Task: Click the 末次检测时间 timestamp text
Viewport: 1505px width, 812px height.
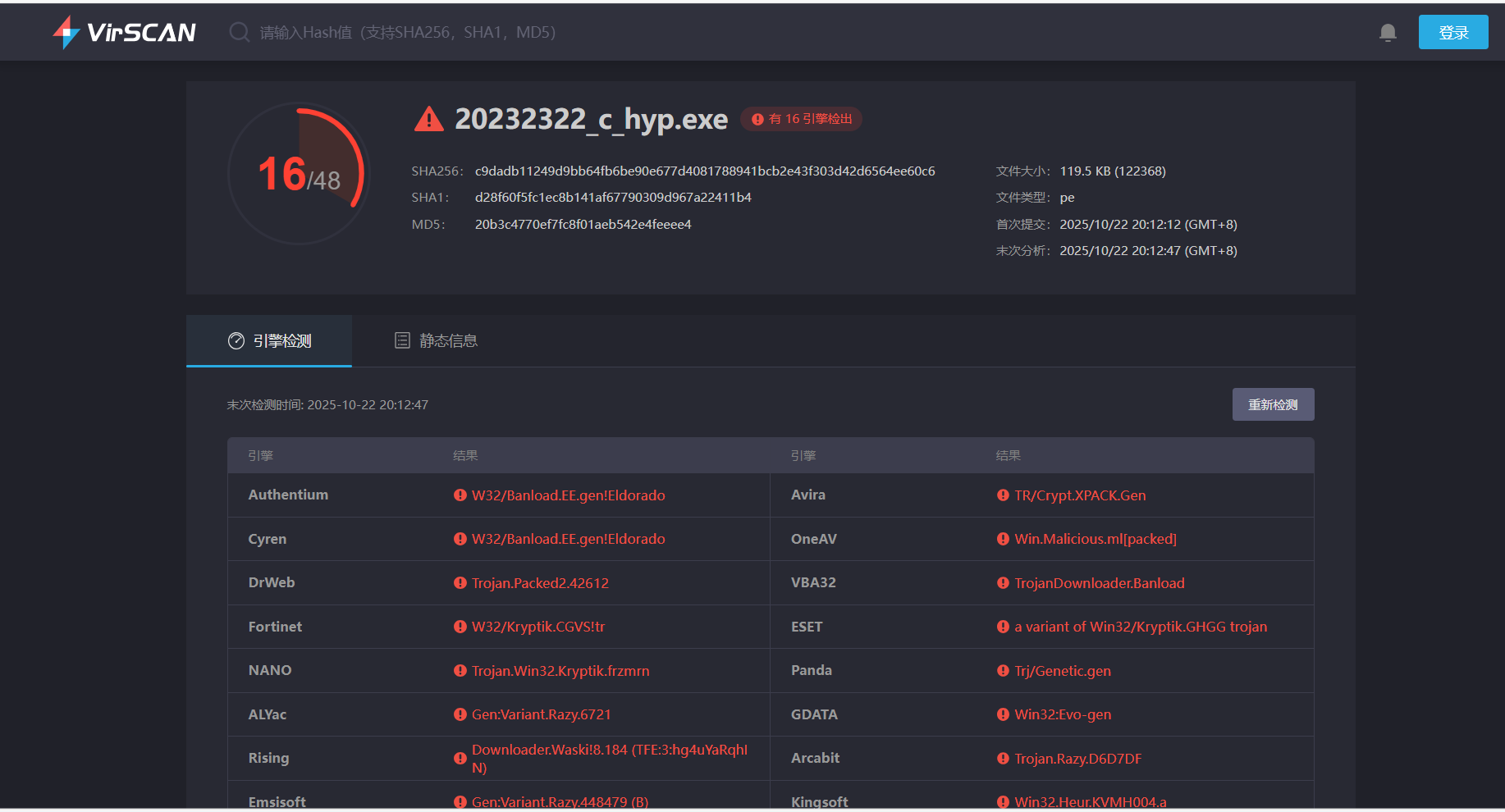Action: click(327, 405)
